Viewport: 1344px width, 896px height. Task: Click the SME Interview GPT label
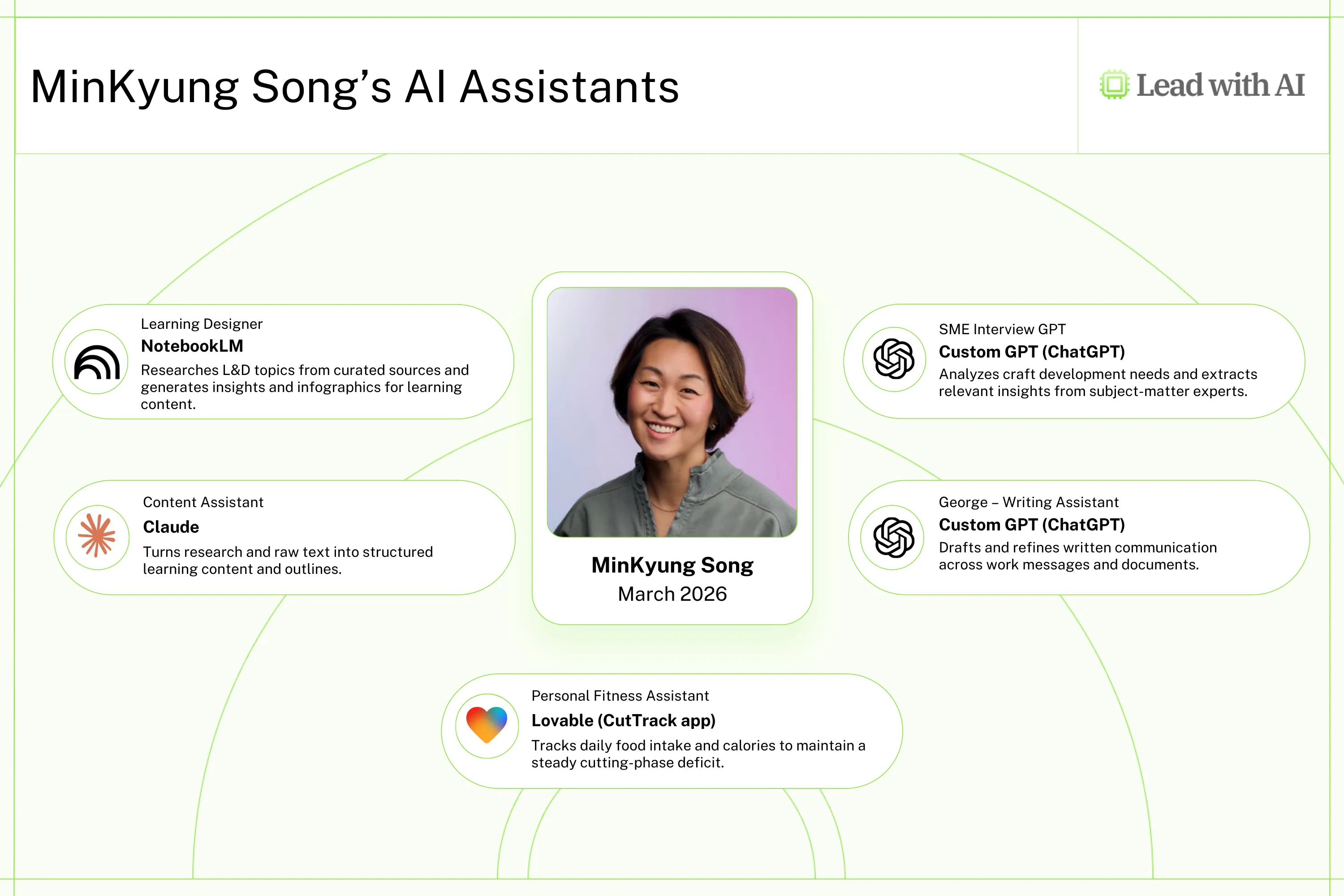click(x=1002, y=329)
